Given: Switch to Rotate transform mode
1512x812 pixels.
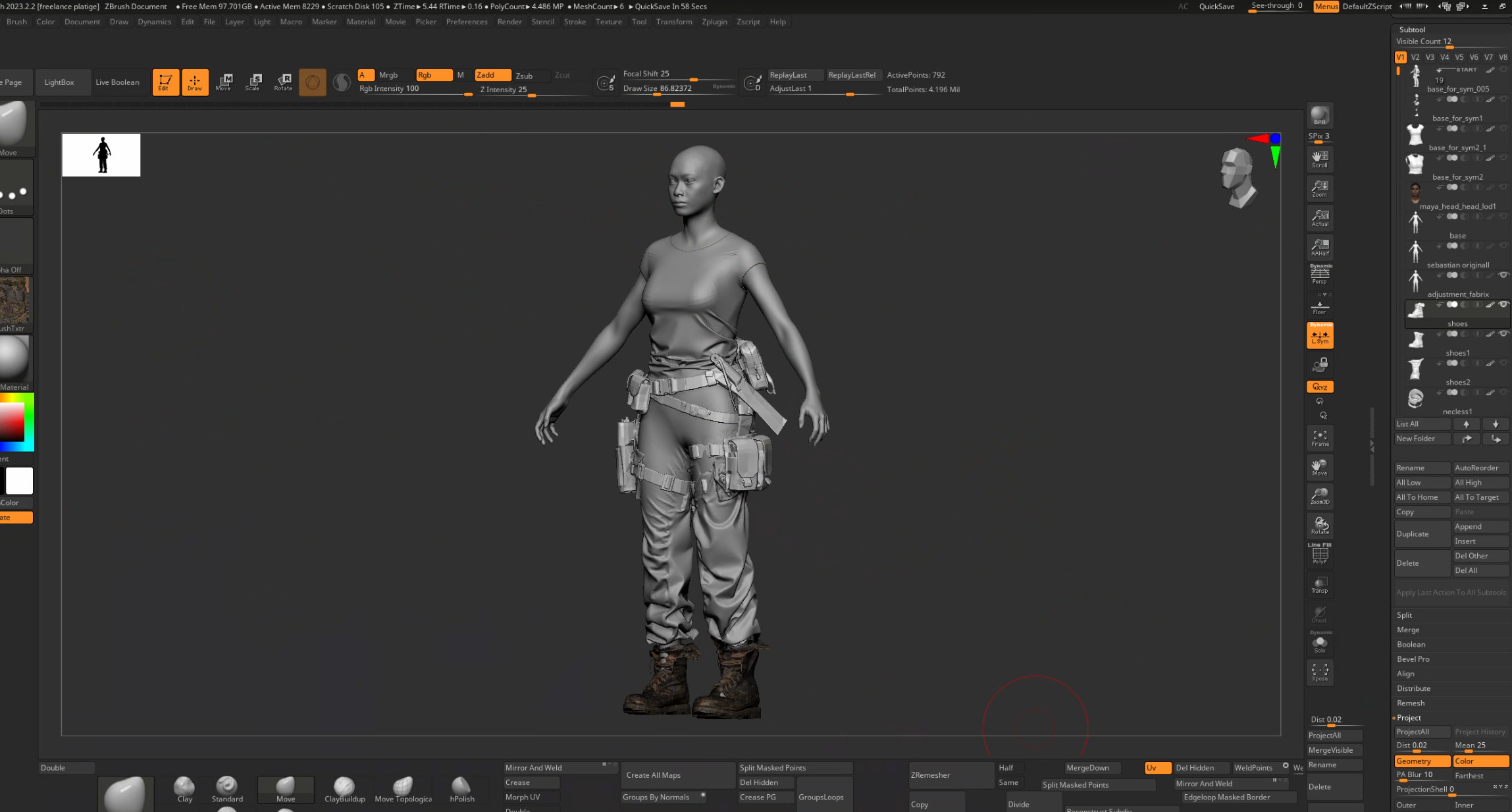Looking at the screenshot, I should [283, 82].
